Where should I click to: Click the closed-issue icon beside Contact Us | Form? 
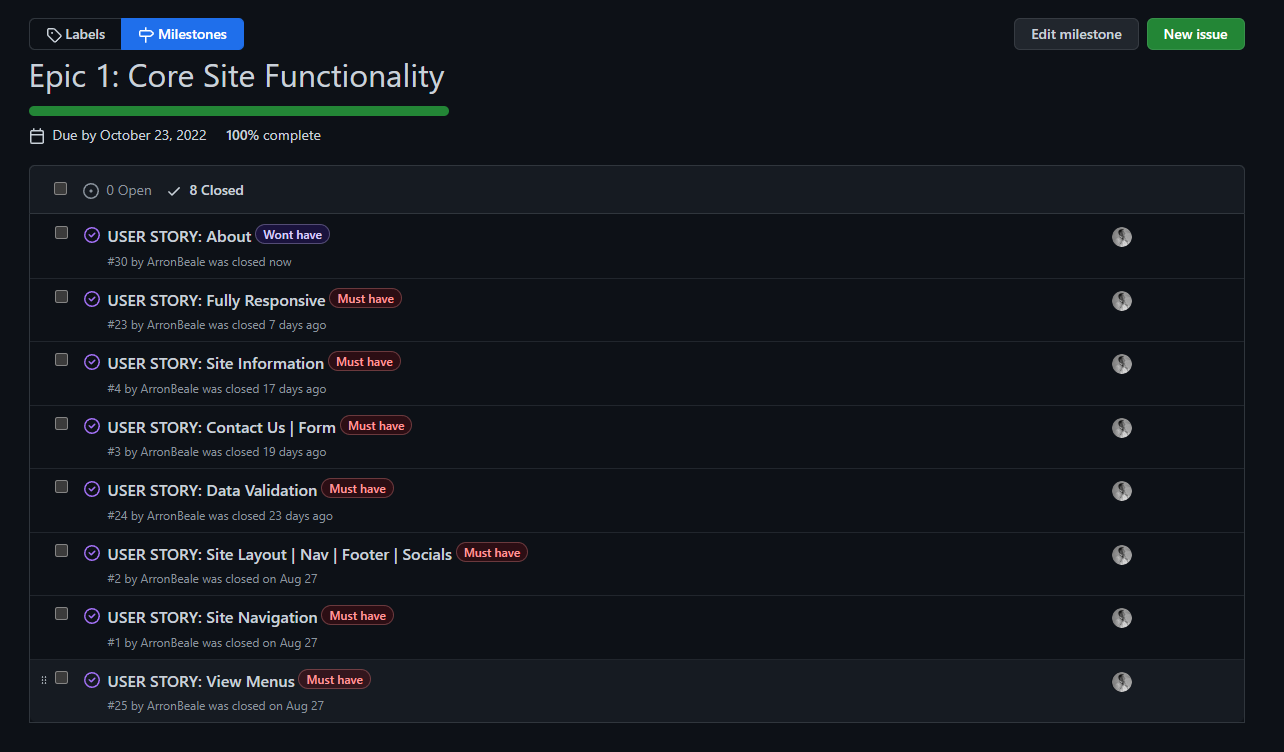[92, 426]
